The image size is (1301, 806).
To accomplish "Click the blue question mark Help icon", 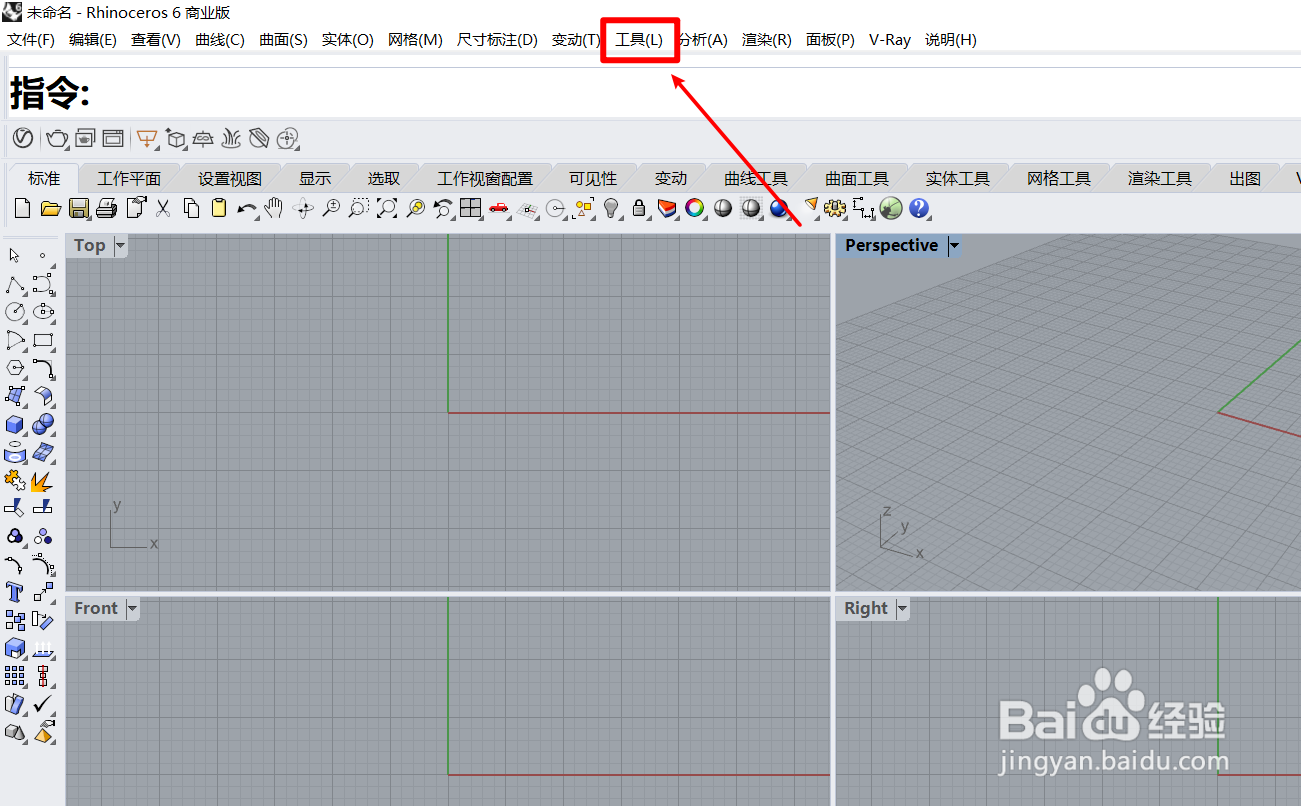I will click(919, 208).
